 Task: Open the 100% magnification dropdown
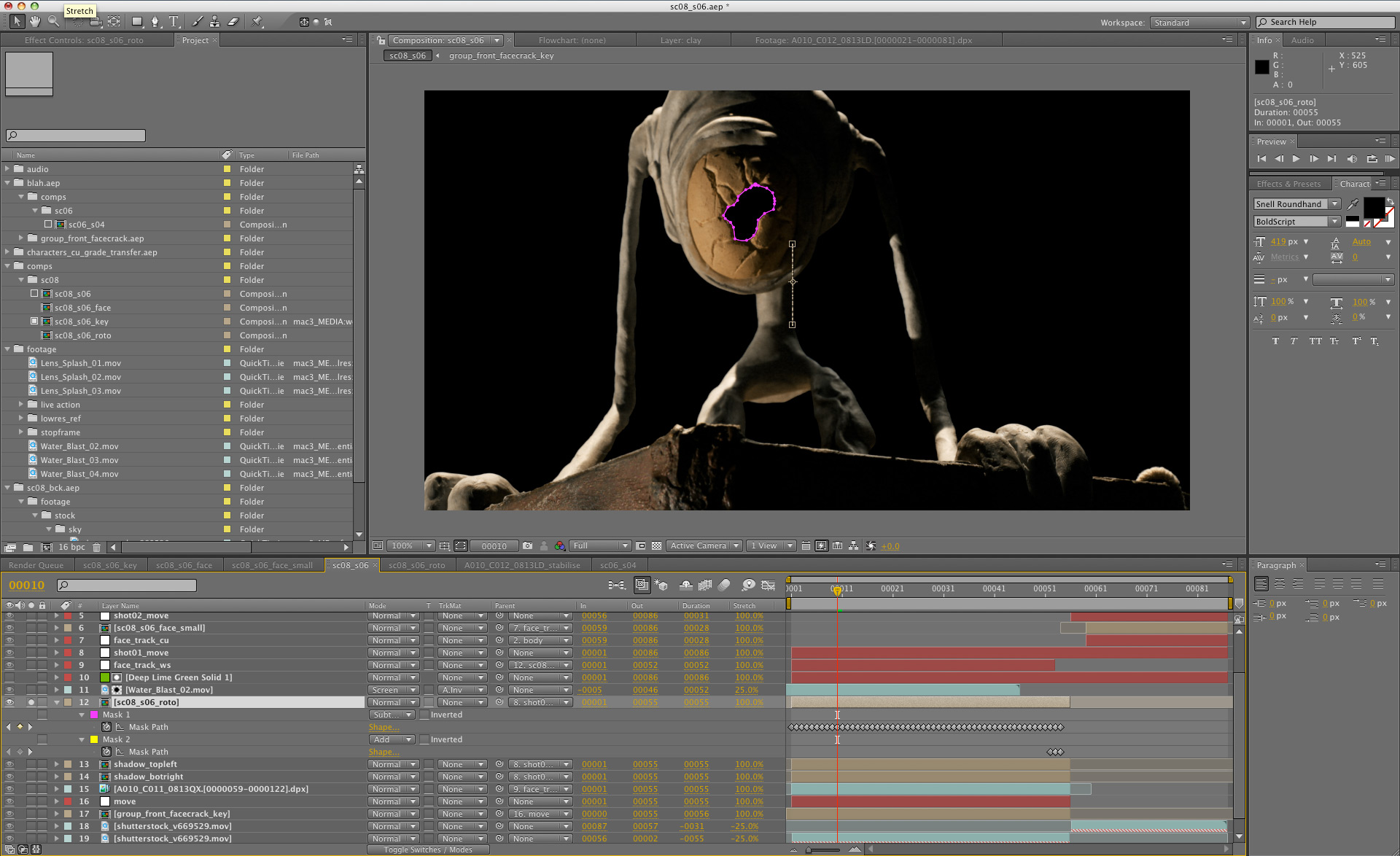[411, 545]
